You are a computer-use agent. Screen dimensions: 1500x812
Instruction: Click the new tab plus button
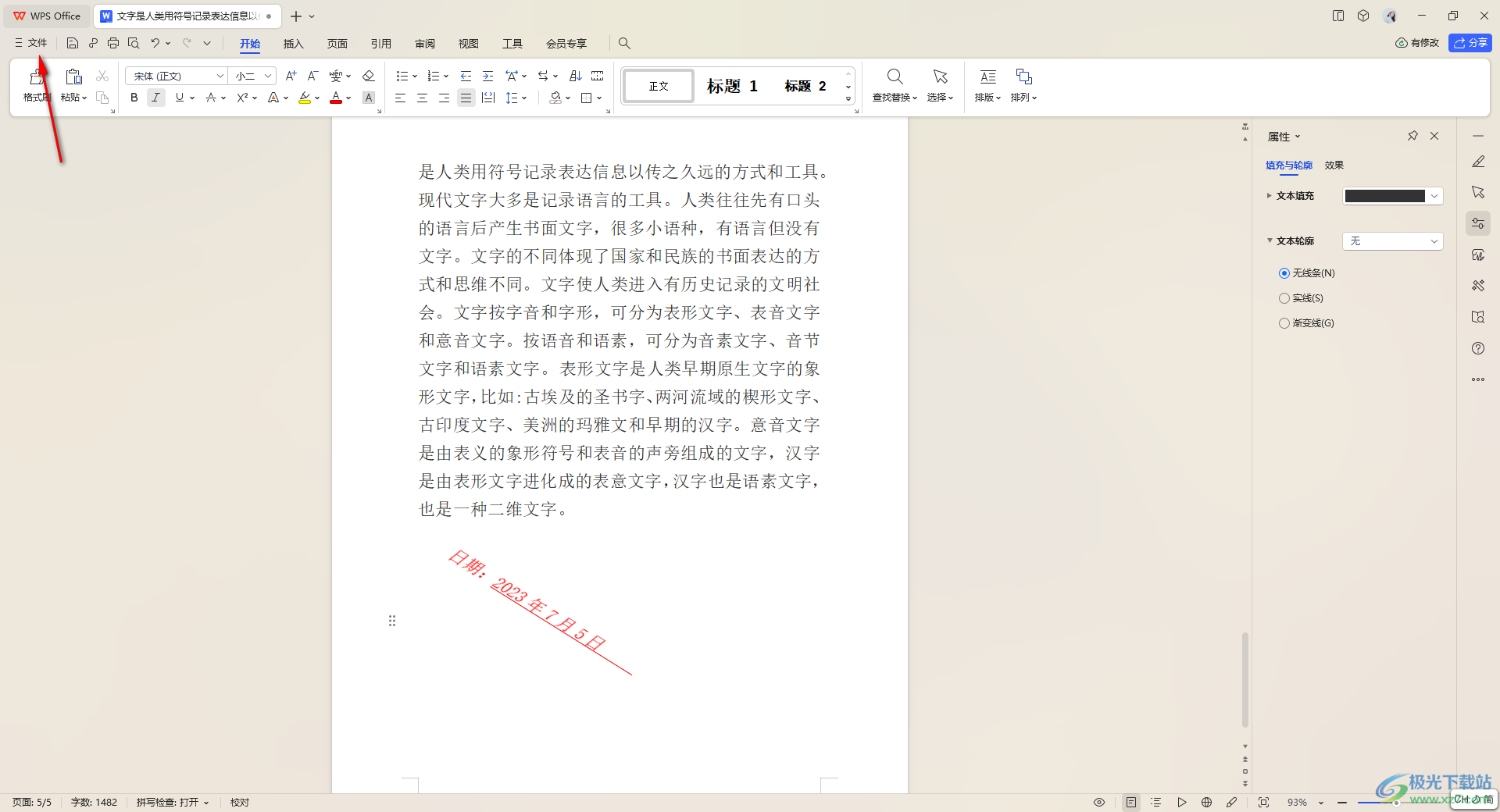click(296, 16)
